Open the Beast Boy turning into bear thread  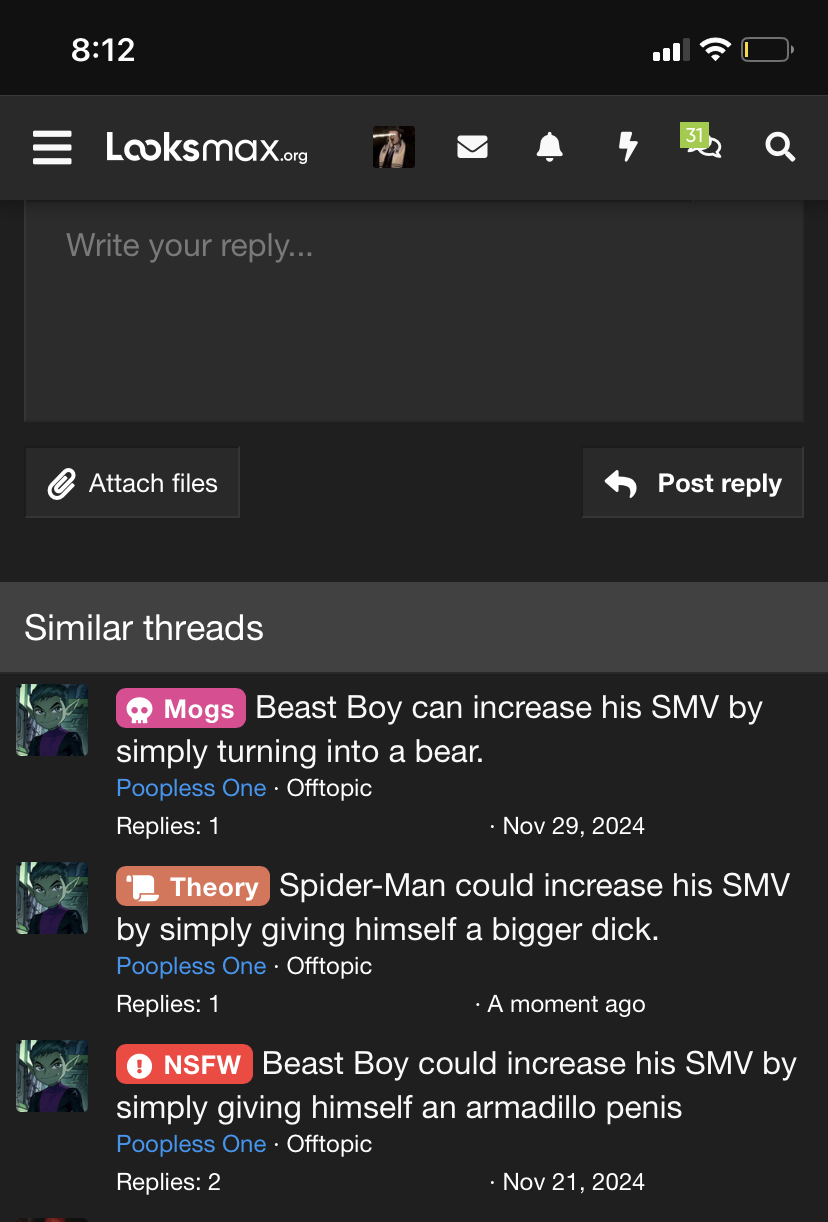click(x=440, y=729)
